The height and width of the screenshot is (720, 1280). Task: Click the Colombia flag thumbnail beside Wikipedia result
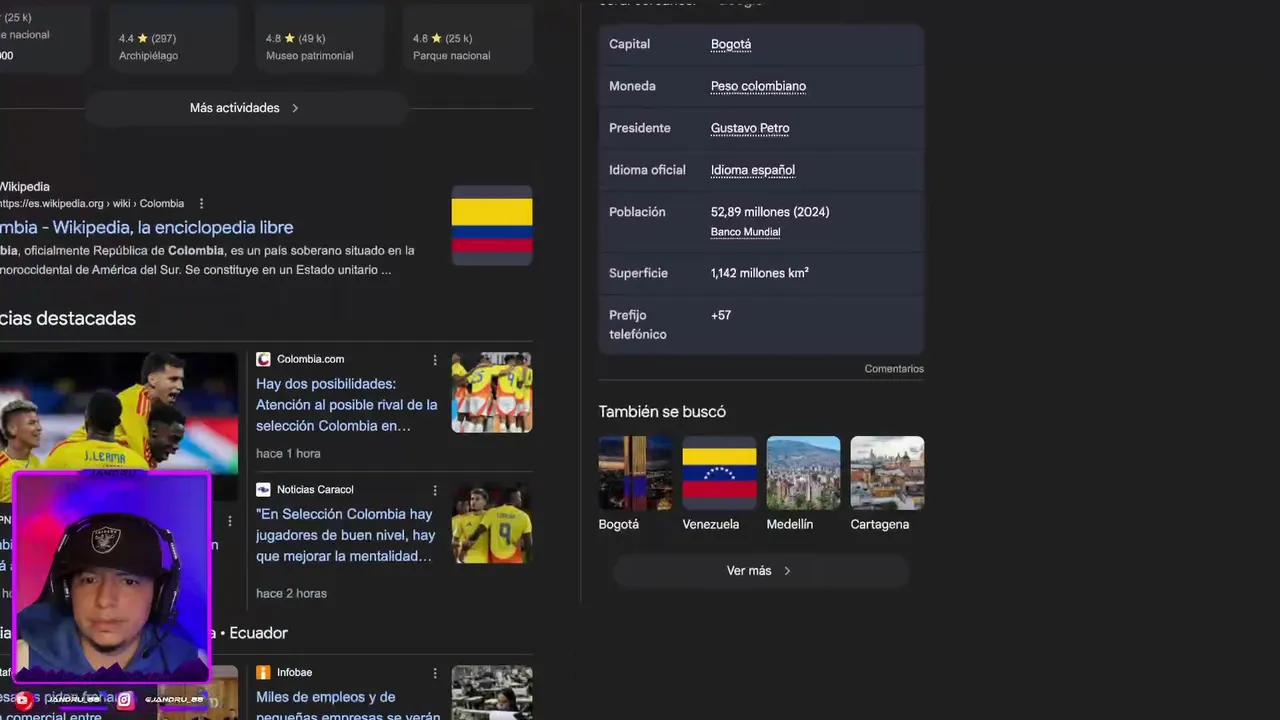(492, 225)
